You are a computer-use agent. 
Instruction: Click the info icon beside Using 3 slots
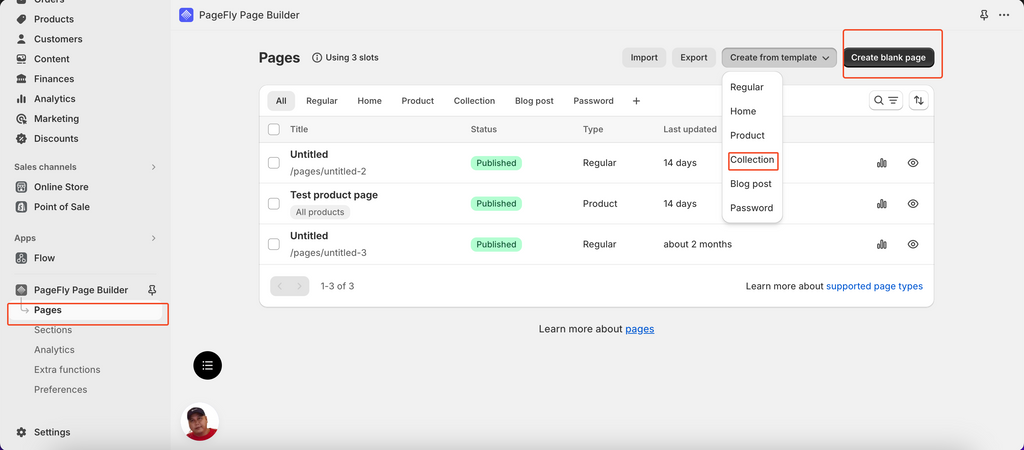[x=317, y=57]
